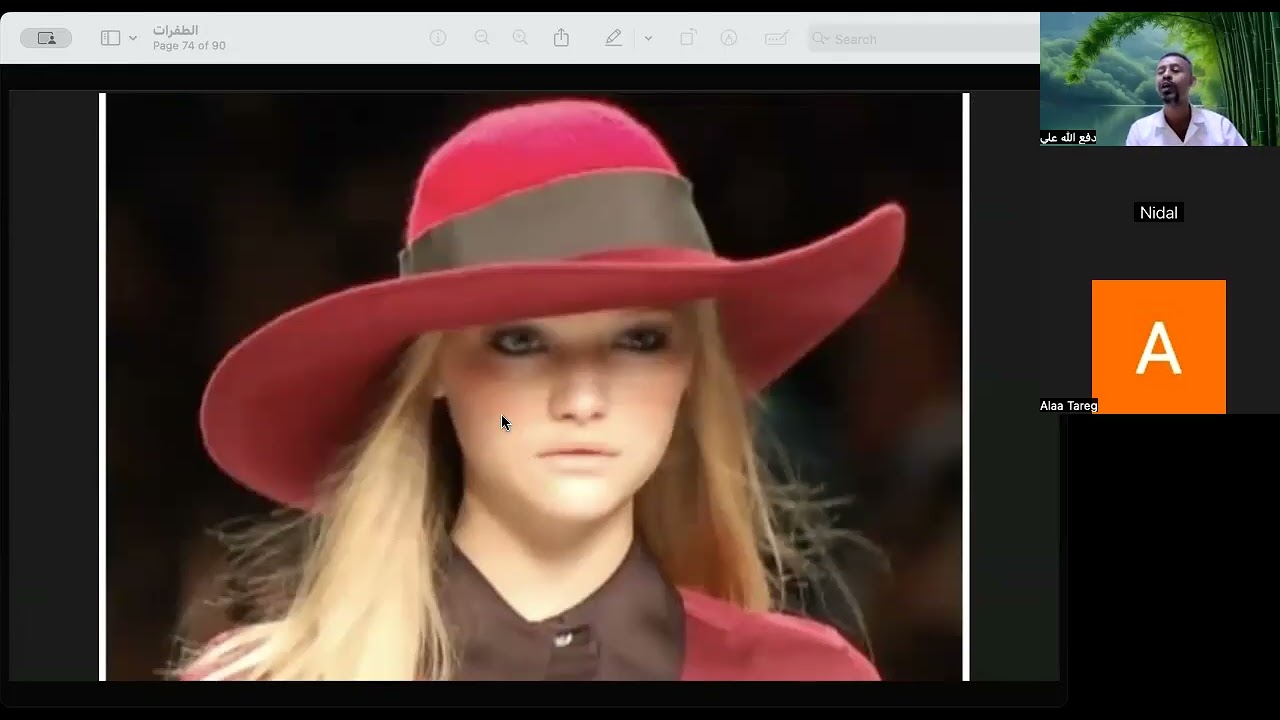The width and height of the screenshot is (1280, 720).
Task: Expand the highlight color options chevron
Action: click(x=648, y=38)
